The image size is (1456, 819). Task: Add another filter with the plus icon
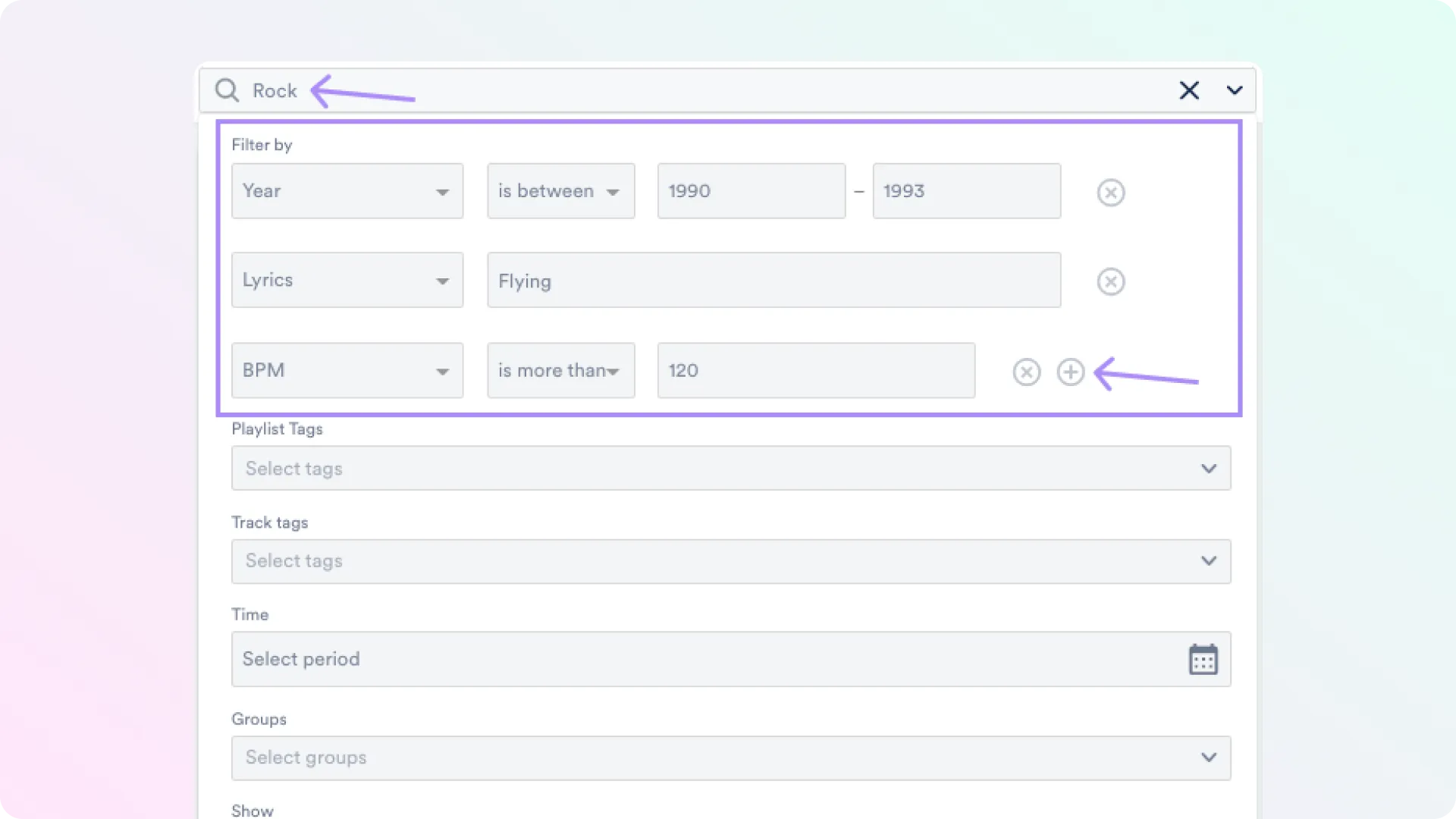[x=1071, y=372]
